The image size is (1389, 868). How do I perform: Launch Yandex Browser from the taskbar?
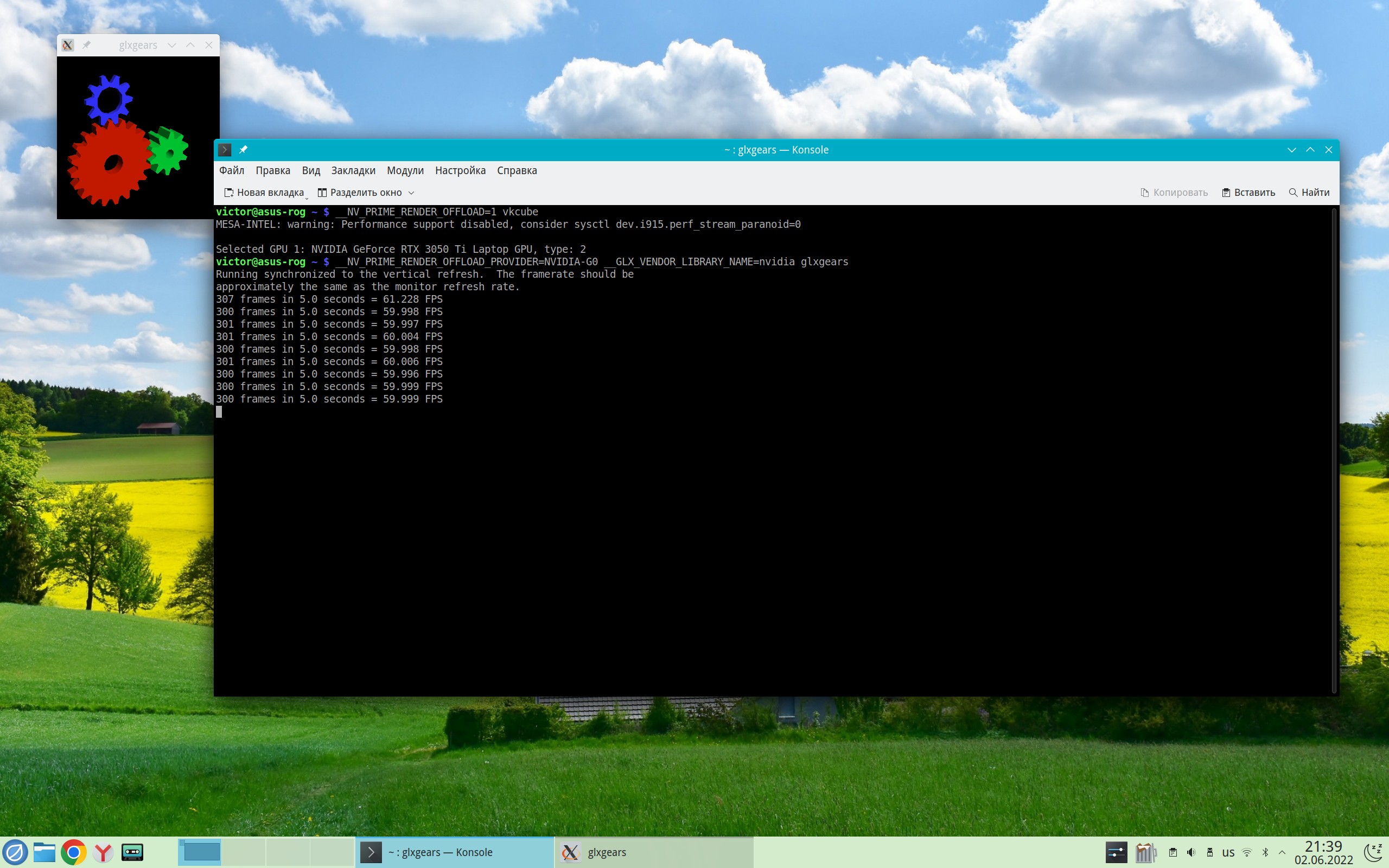pos(103,852)
